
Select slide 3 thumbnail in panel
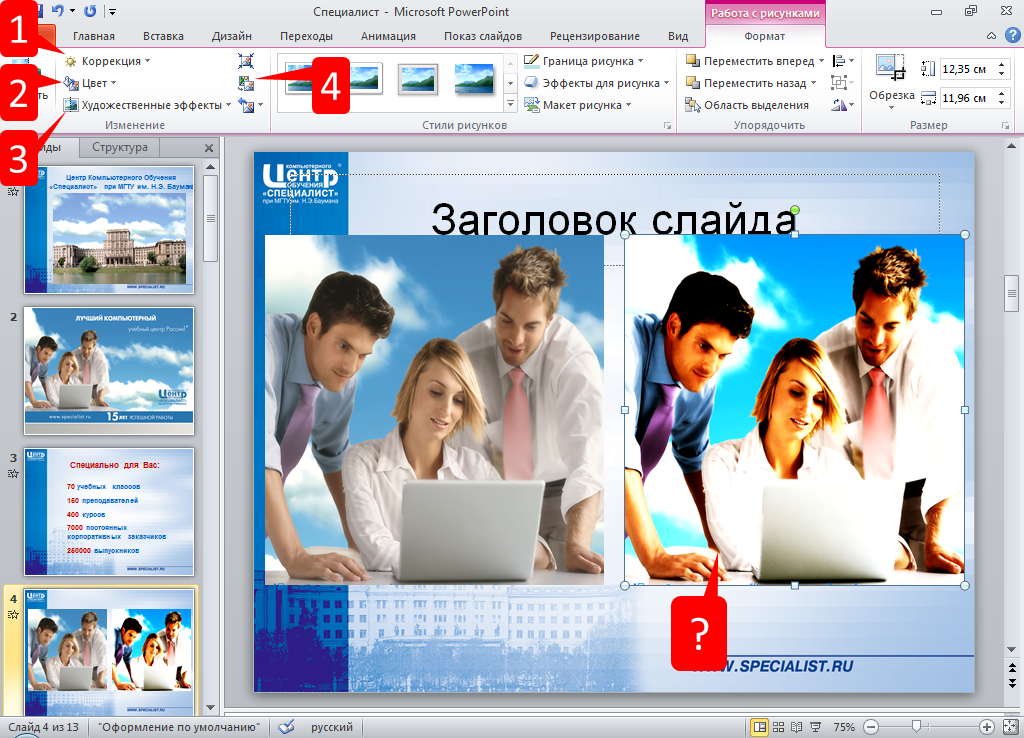pyautogui.click(x=108, y=511)
